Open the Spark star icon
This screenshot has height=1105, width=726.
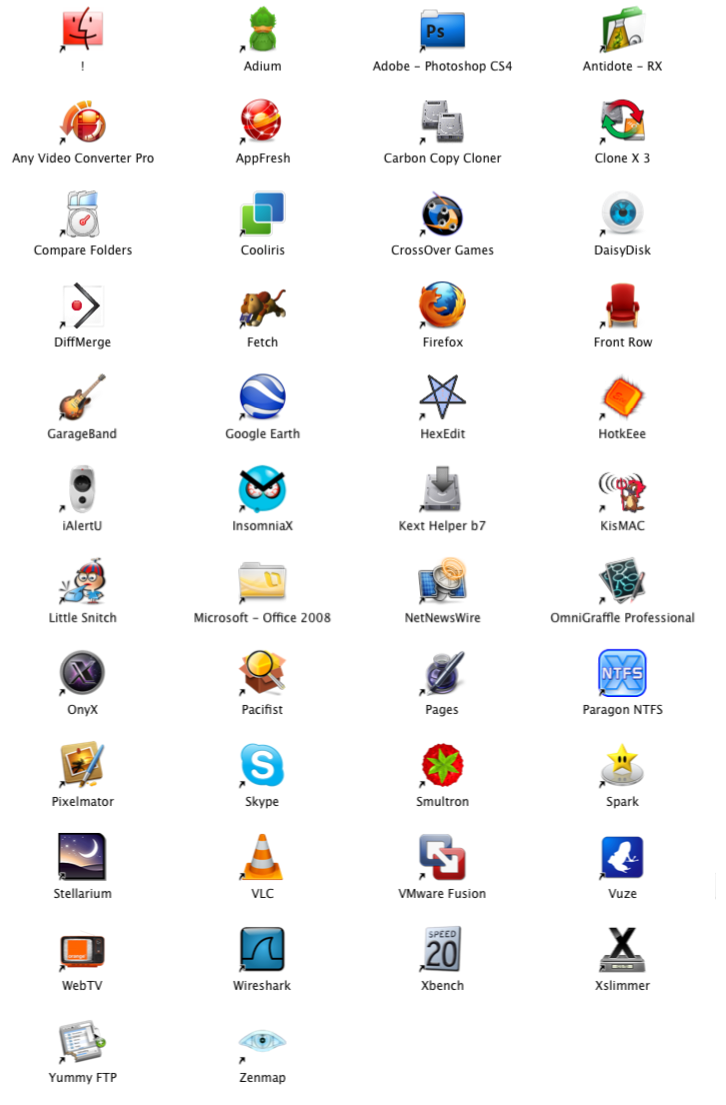point(622,765)
